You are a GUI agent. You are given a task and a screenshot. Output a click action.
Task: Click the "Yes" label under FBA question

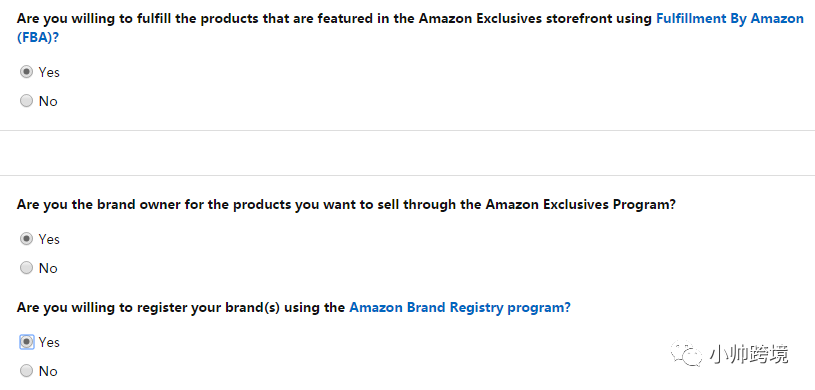pyautogui.click(x=49, y=72)
